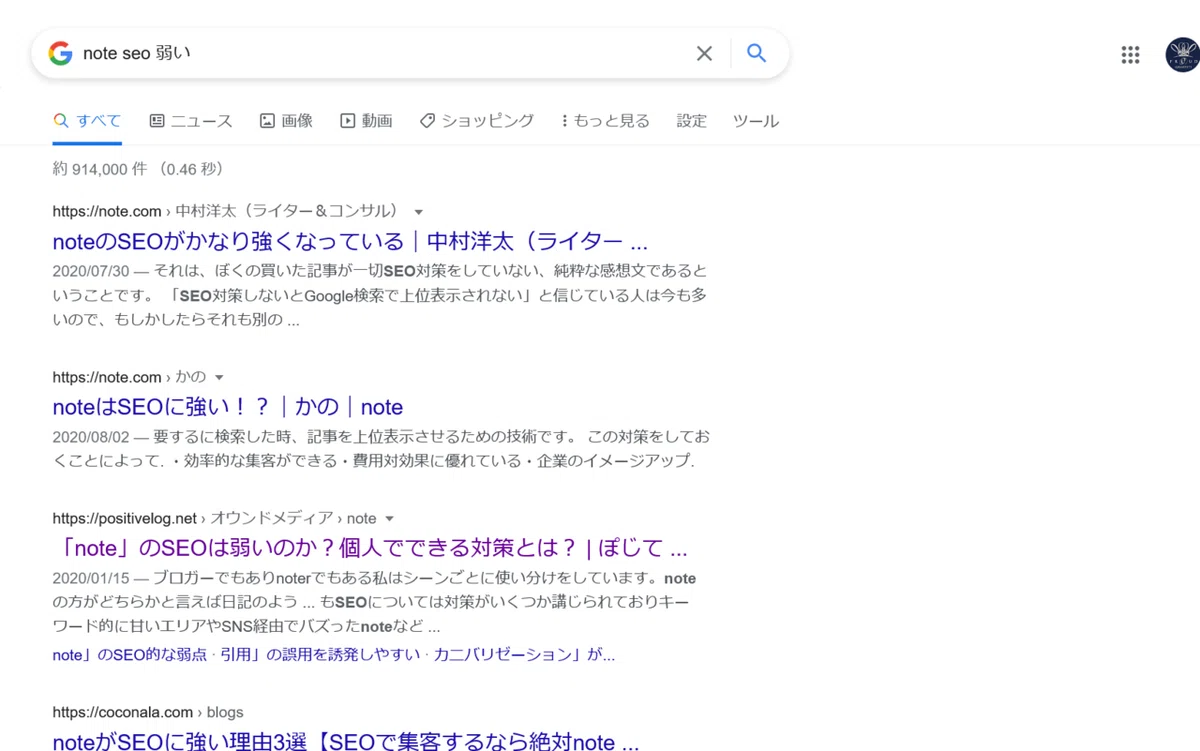This screenshot has width=1200, height=751.
Task: Open result '「note」のSEOは弱いのか？個人でできる対策とは？'
Action: (x=370, y=548)
